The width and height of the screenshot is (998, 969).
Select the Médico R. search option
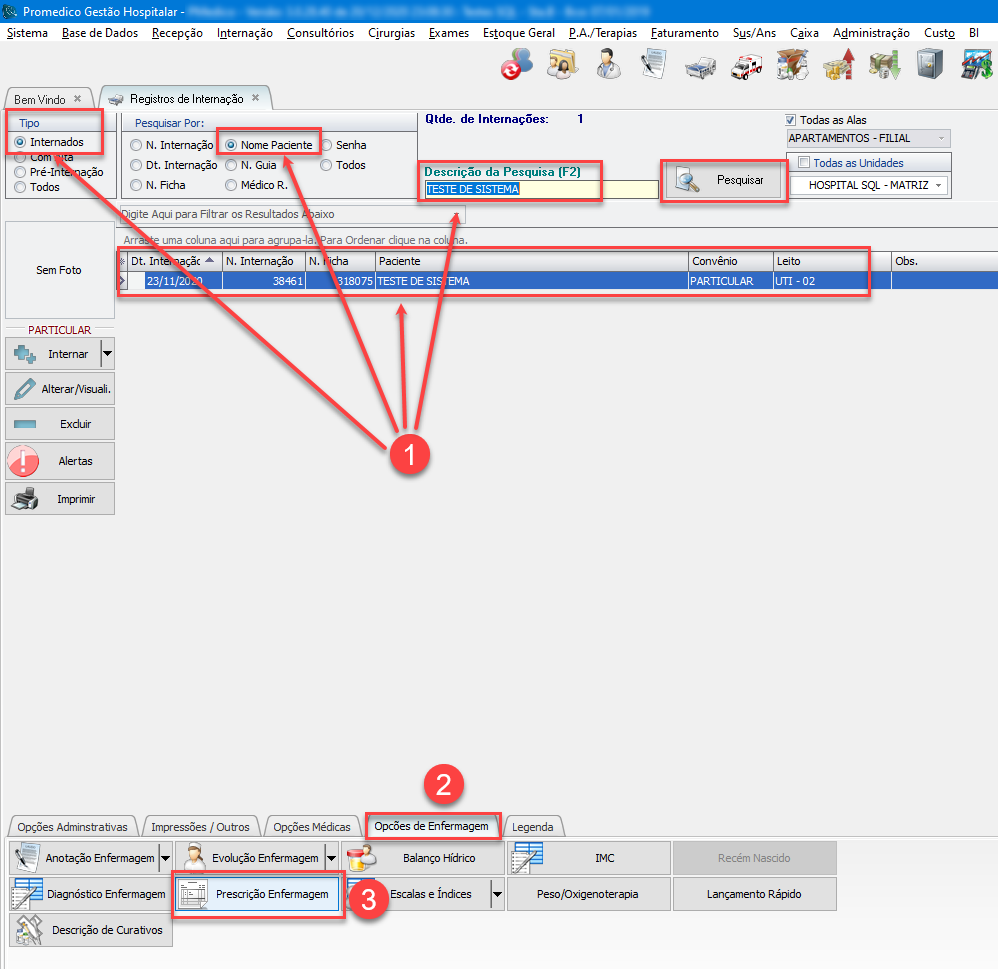coord(231,185)
